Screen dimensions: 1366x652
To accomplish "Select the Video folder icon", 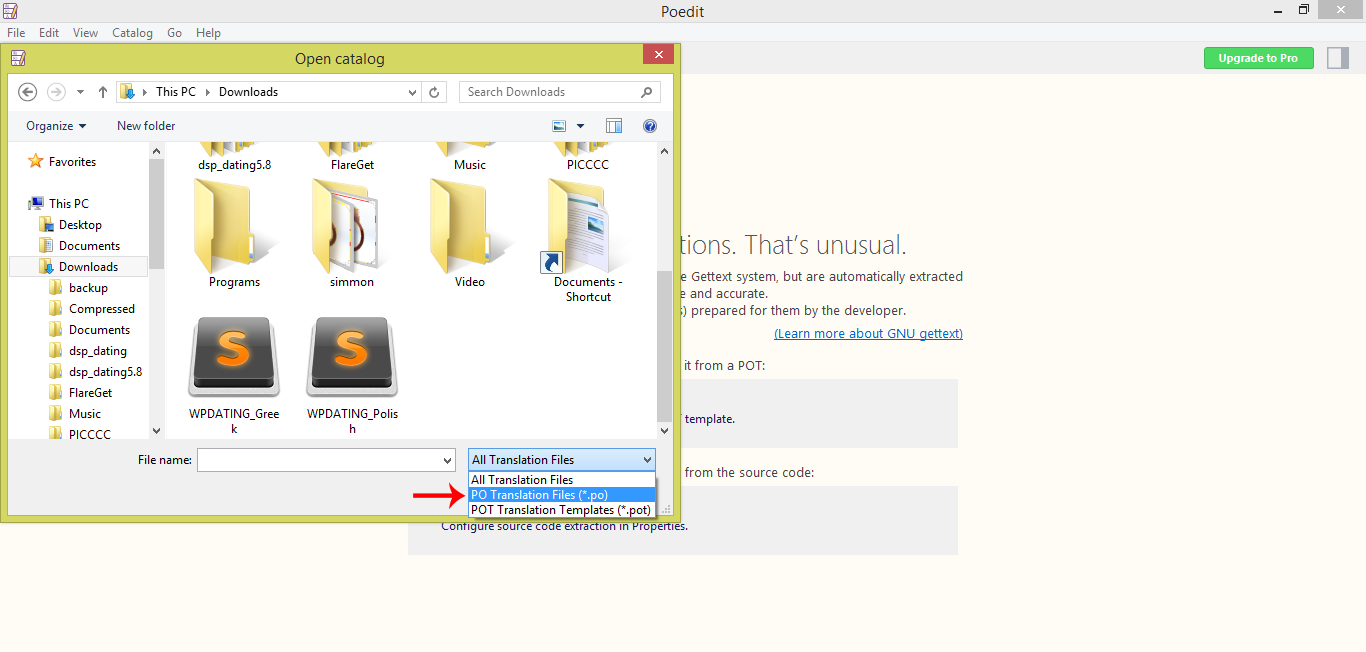I will coord(470,227).
